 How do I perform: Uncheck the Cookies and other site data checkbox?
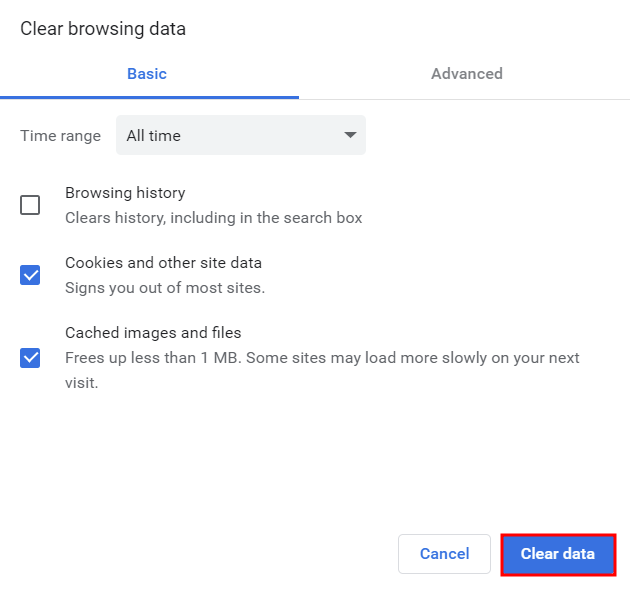click(30, 275)
